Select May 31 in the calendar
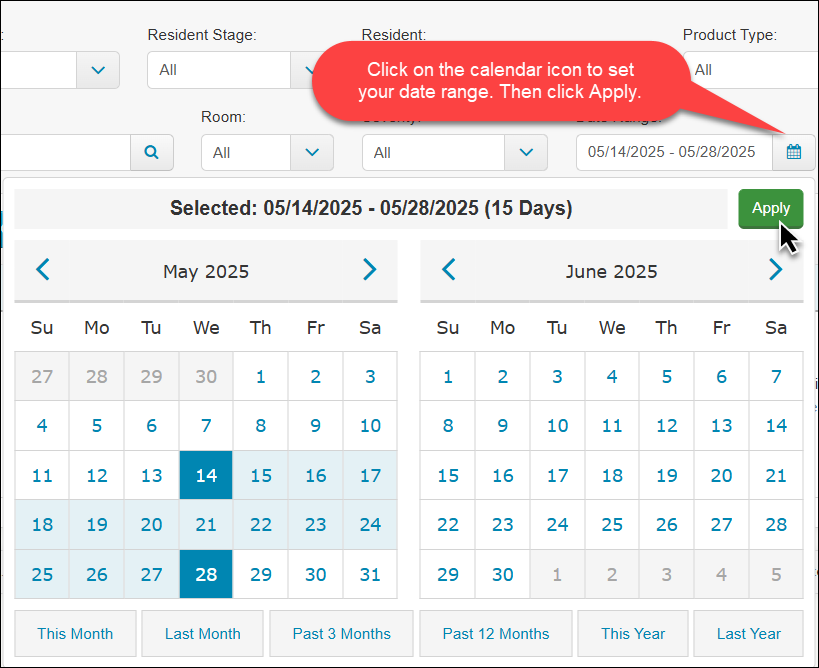The height and width of the screenshot is (668, 819). pyautogui.click(x=370, y=574)
